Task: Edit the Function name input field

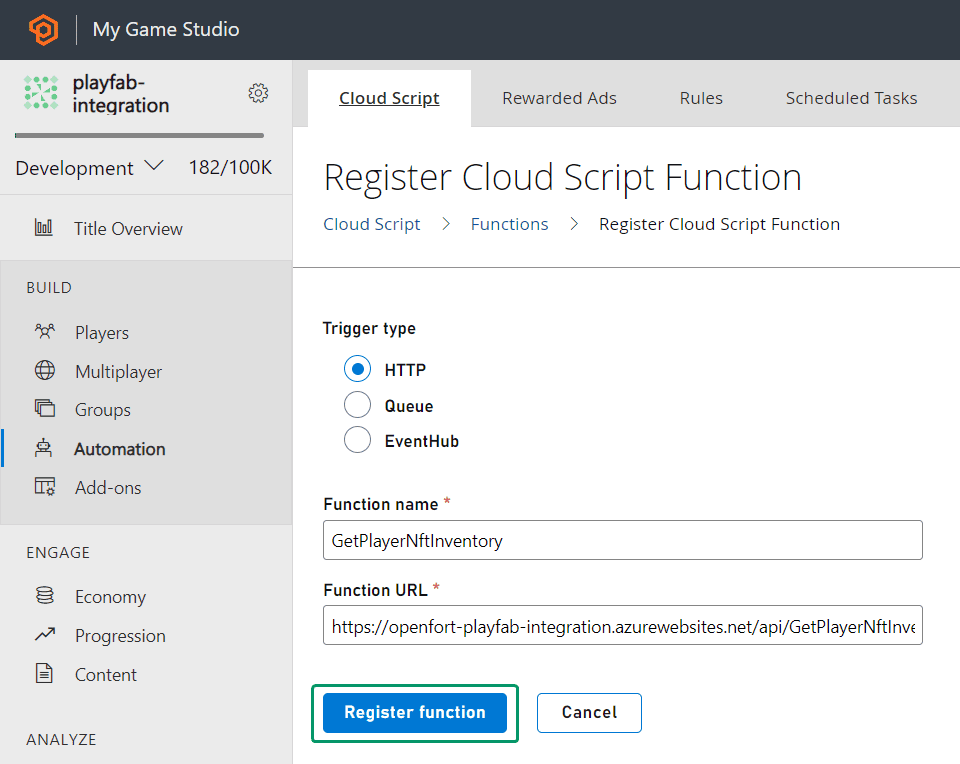Action: 622,540
